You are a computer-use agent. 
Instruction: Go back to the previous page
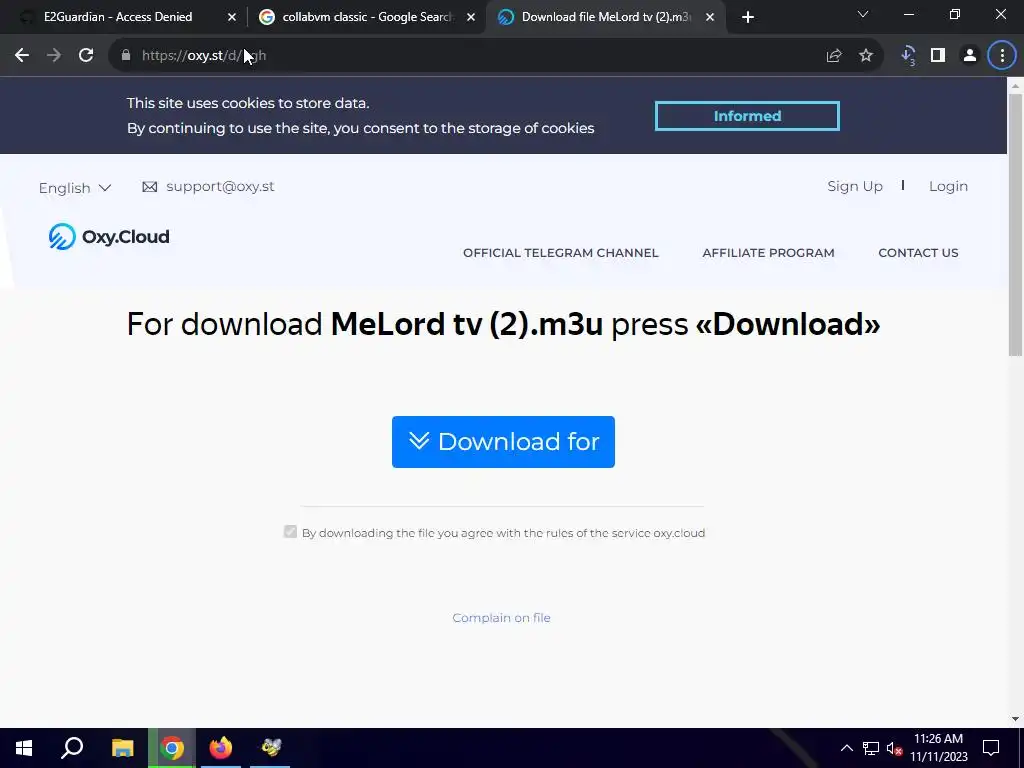[22, 56]
